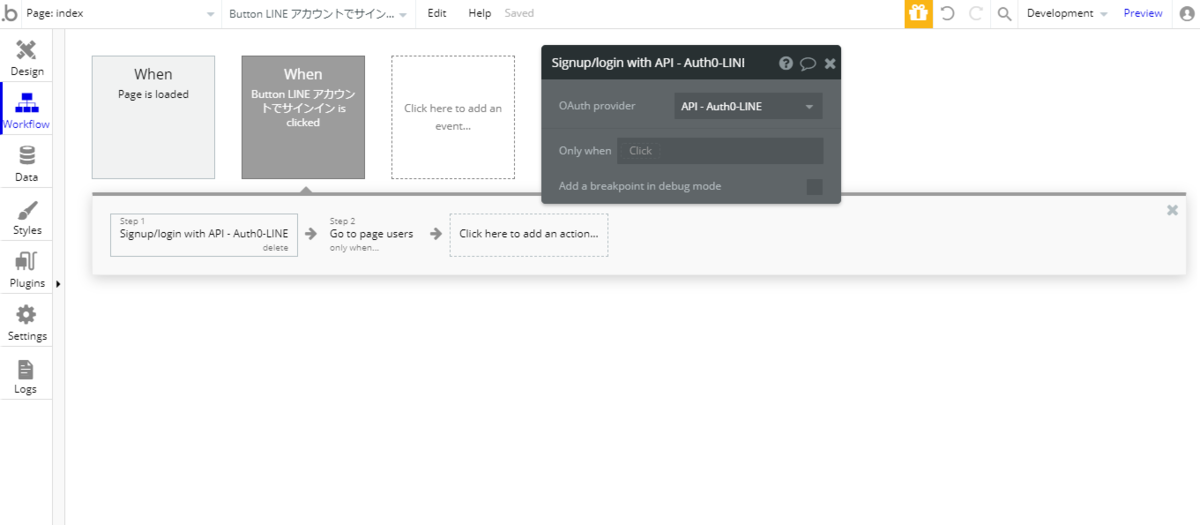Open the orange gift box icon
Viewport: 1200px width, 525px height.
pos(918,13)
